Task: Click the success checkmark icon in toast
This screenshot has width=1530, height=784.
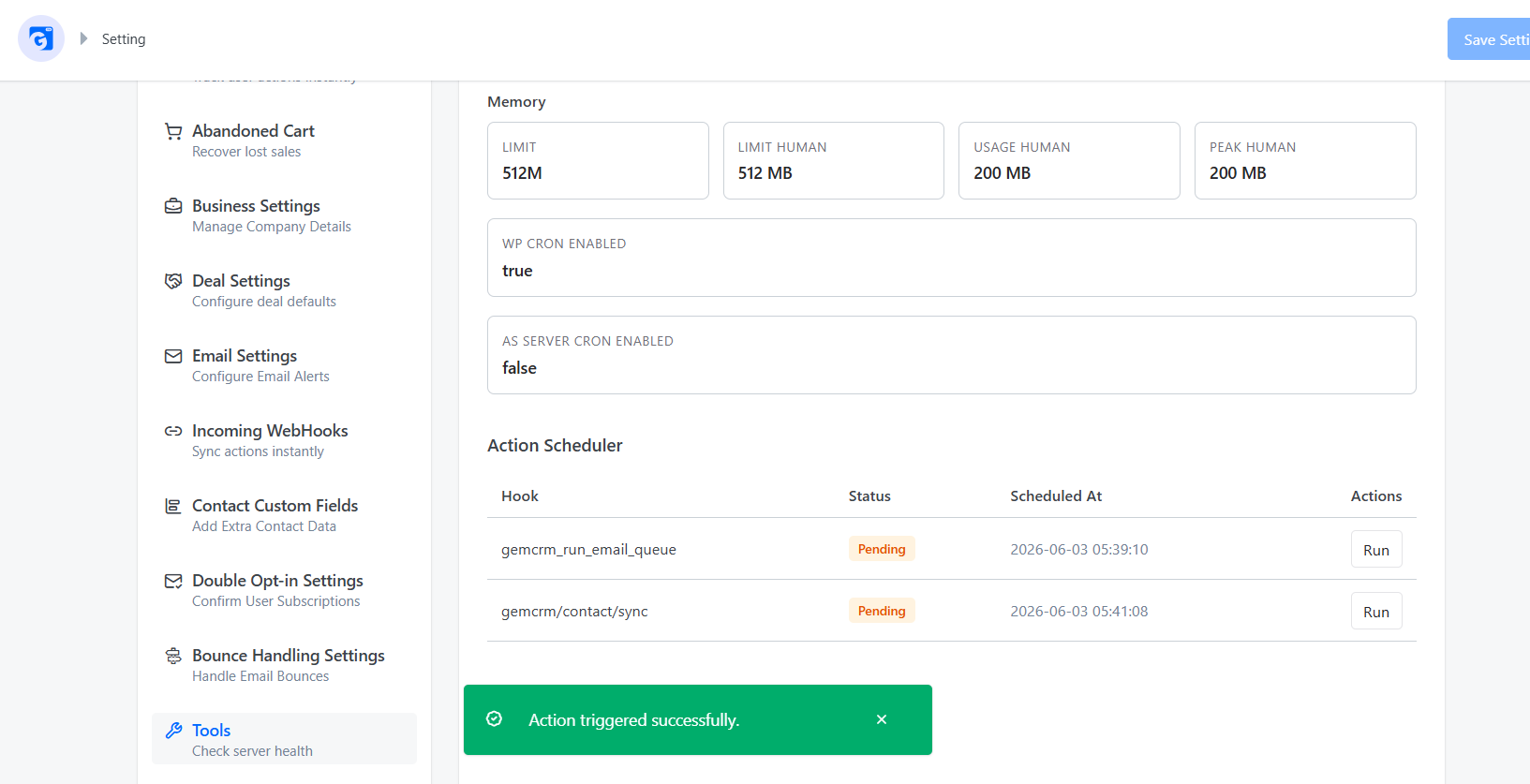Action: click(x=495, y=718)
